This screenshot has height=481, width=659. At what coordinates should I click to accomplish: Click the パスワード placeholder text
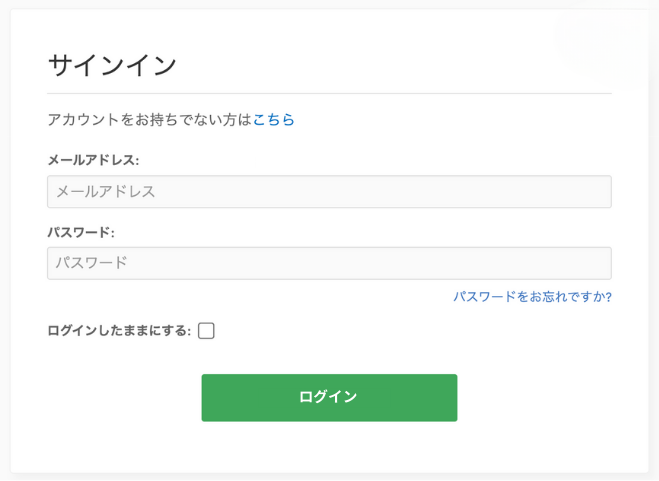click(92, 263)
